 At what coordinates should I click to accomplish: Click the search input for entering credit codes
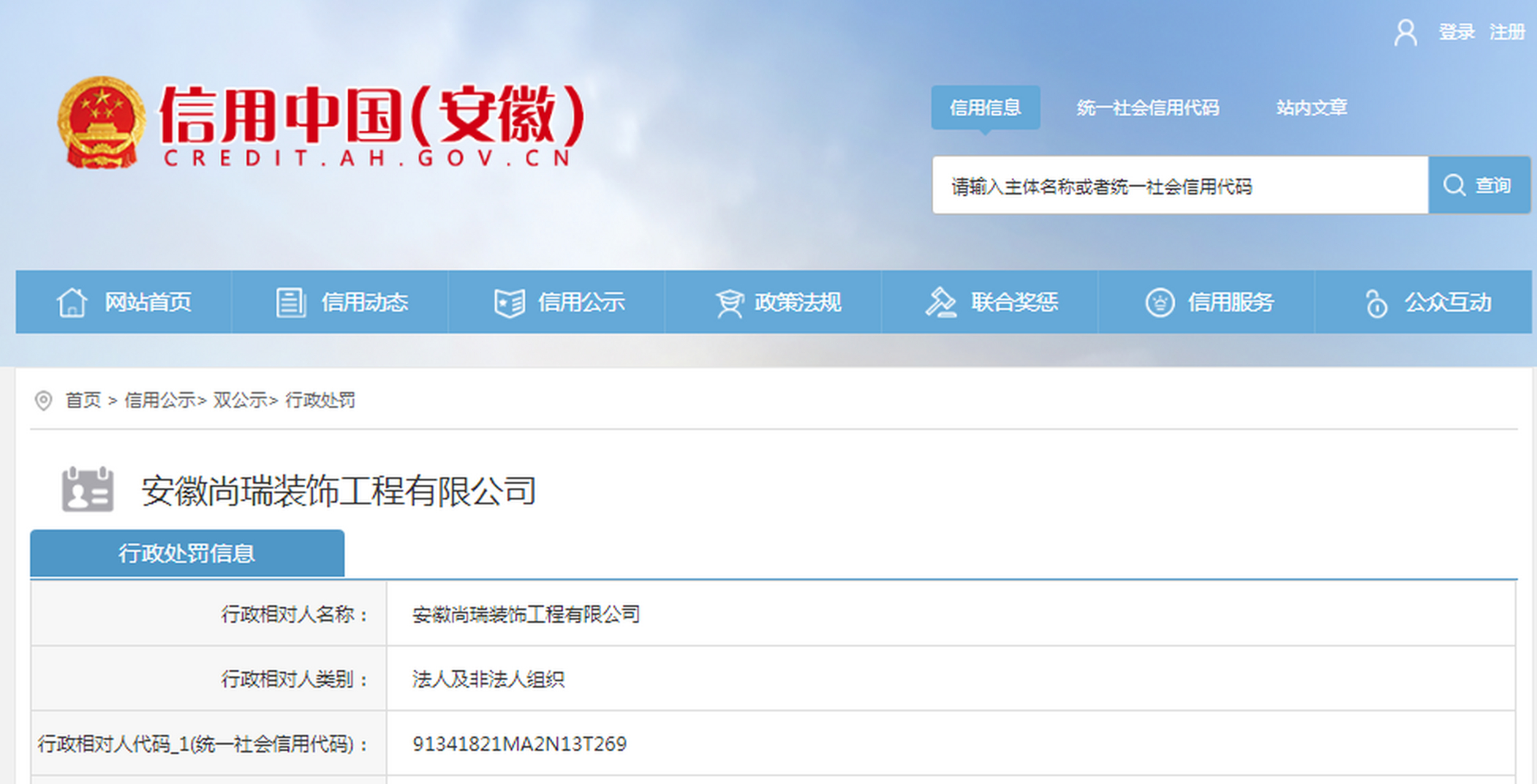(1164, 186)
